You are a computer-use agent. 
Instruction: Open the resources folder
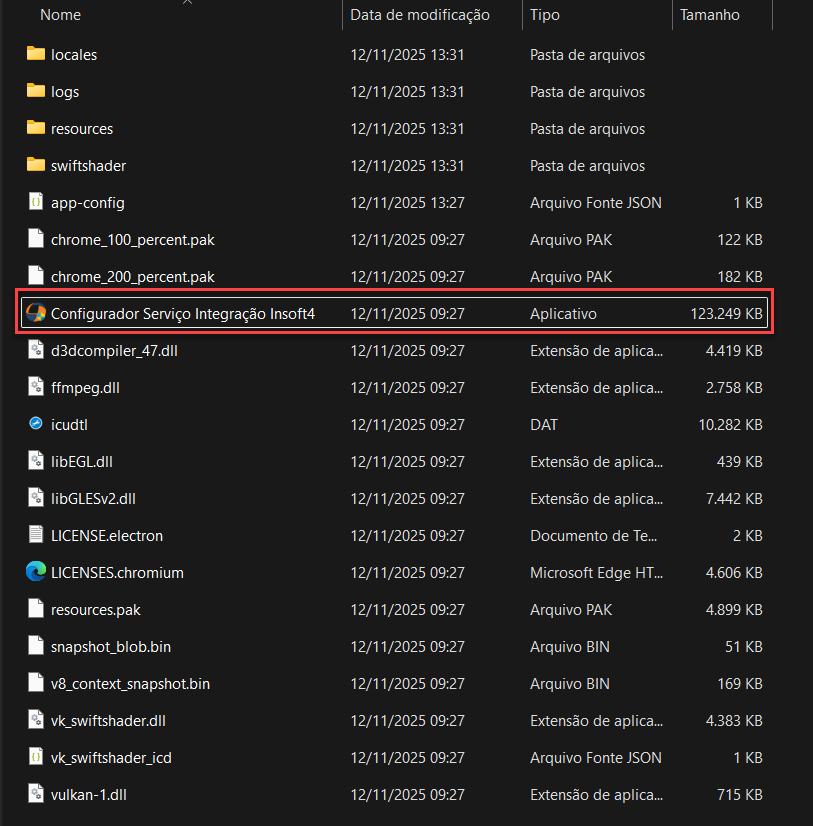coord(82,128)
